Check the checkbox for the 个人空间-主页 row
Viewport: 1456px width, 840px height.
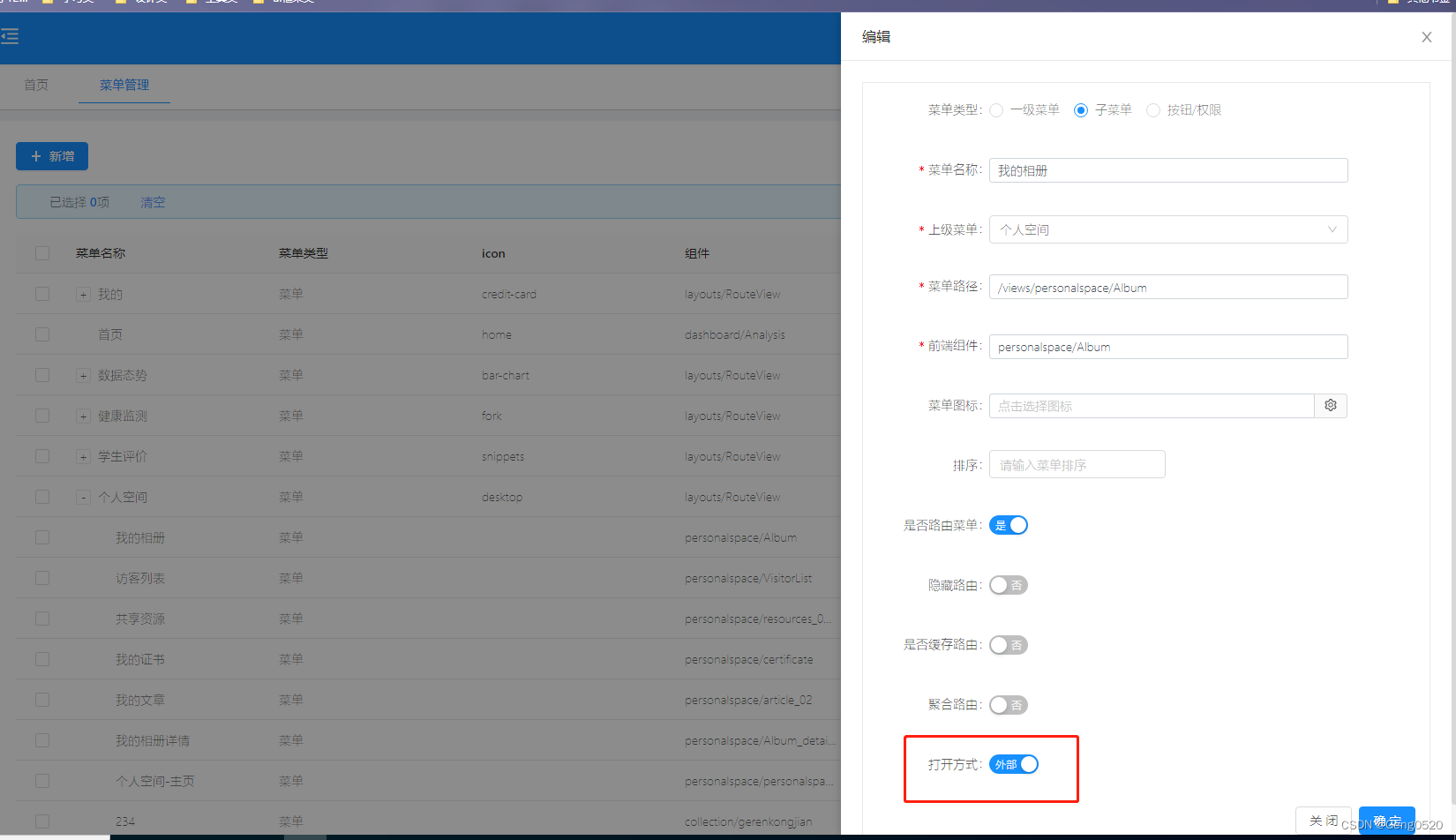click(42, 781)
